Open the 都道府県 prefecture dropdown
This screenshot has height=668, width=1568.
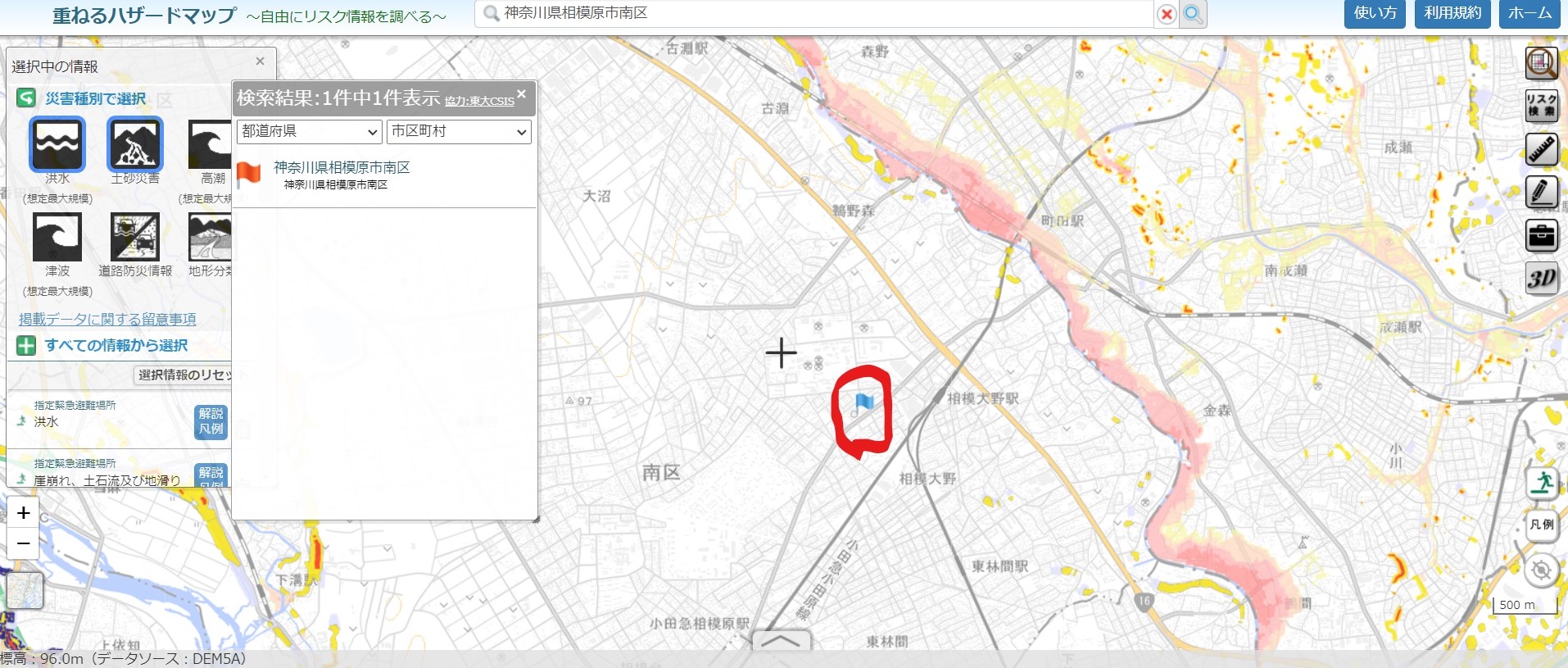click(310, 131)
